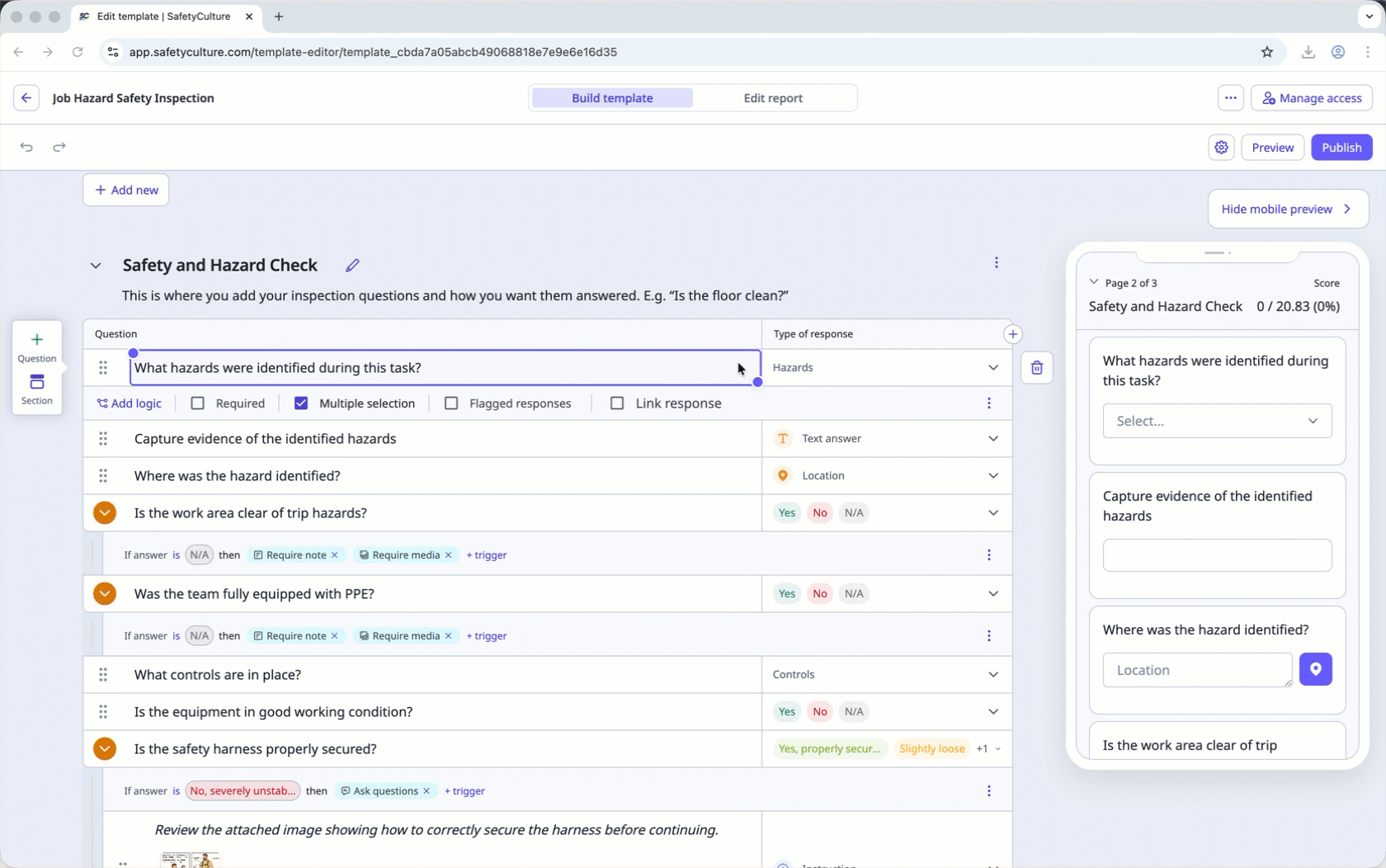Uncheck Multiple selection
1386x868 pixels.
(301, 403)
